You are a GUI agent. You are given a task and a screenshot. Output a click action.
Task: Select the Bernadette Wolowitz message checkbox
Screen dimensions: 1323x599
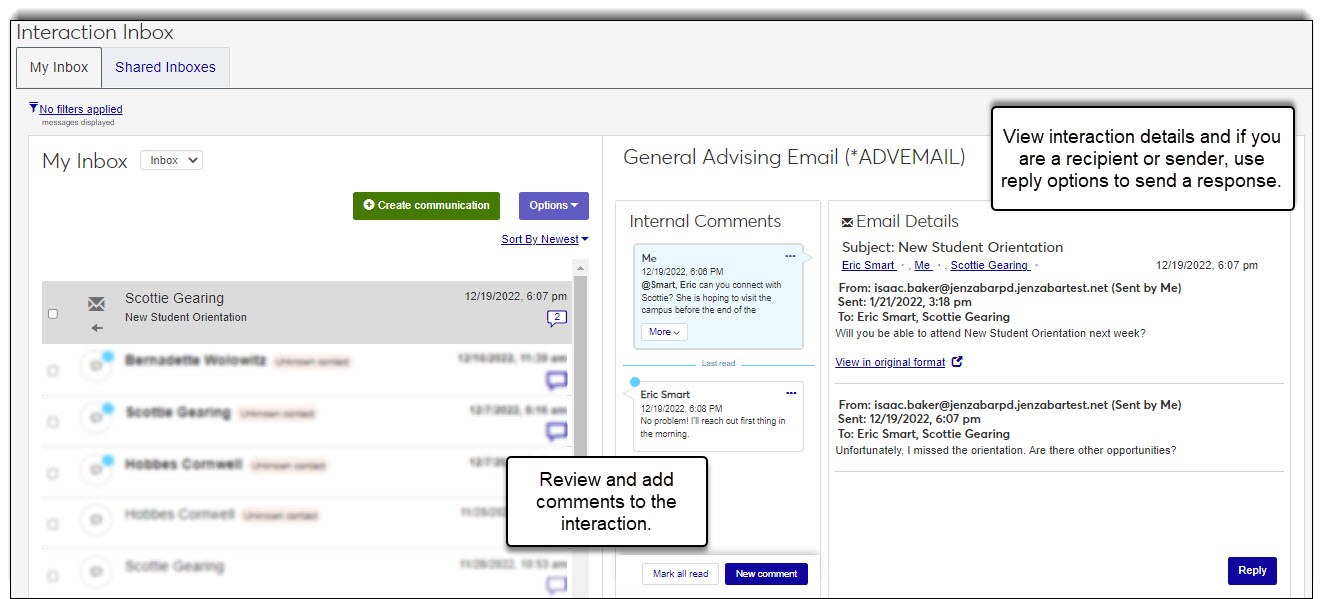coord(53,370)
